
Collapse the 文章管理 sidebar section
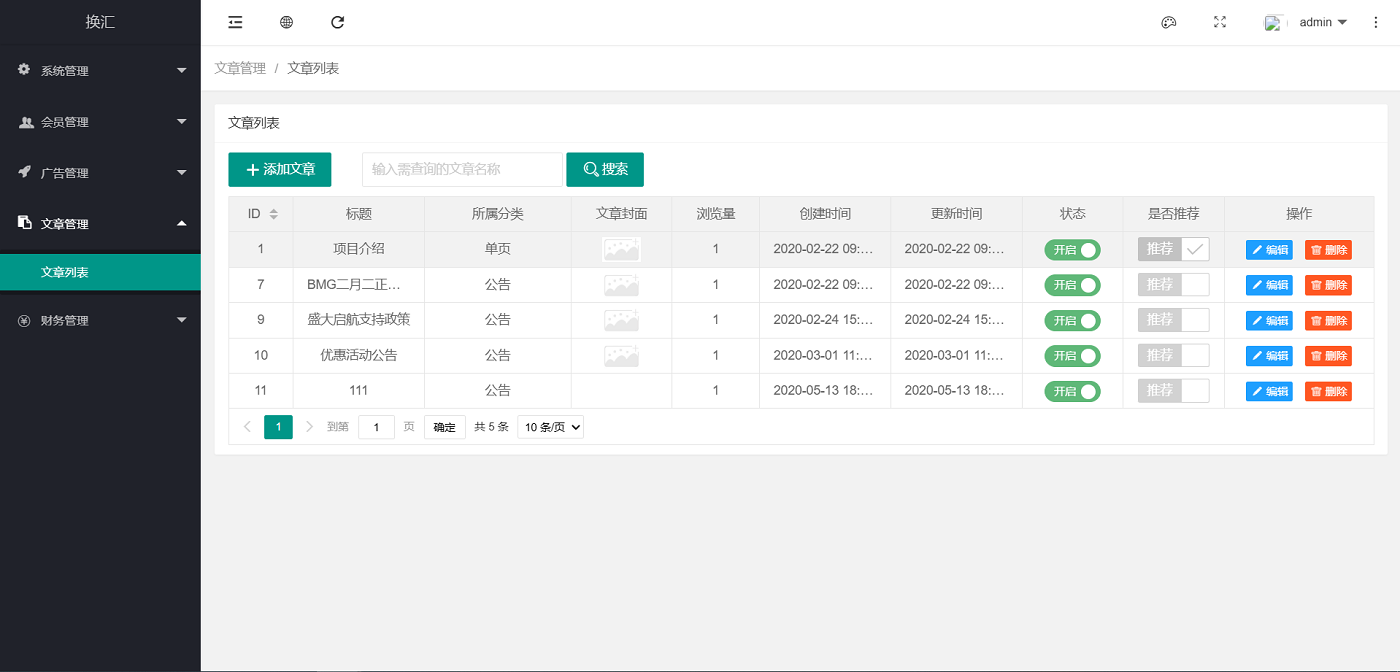(100, 223)
